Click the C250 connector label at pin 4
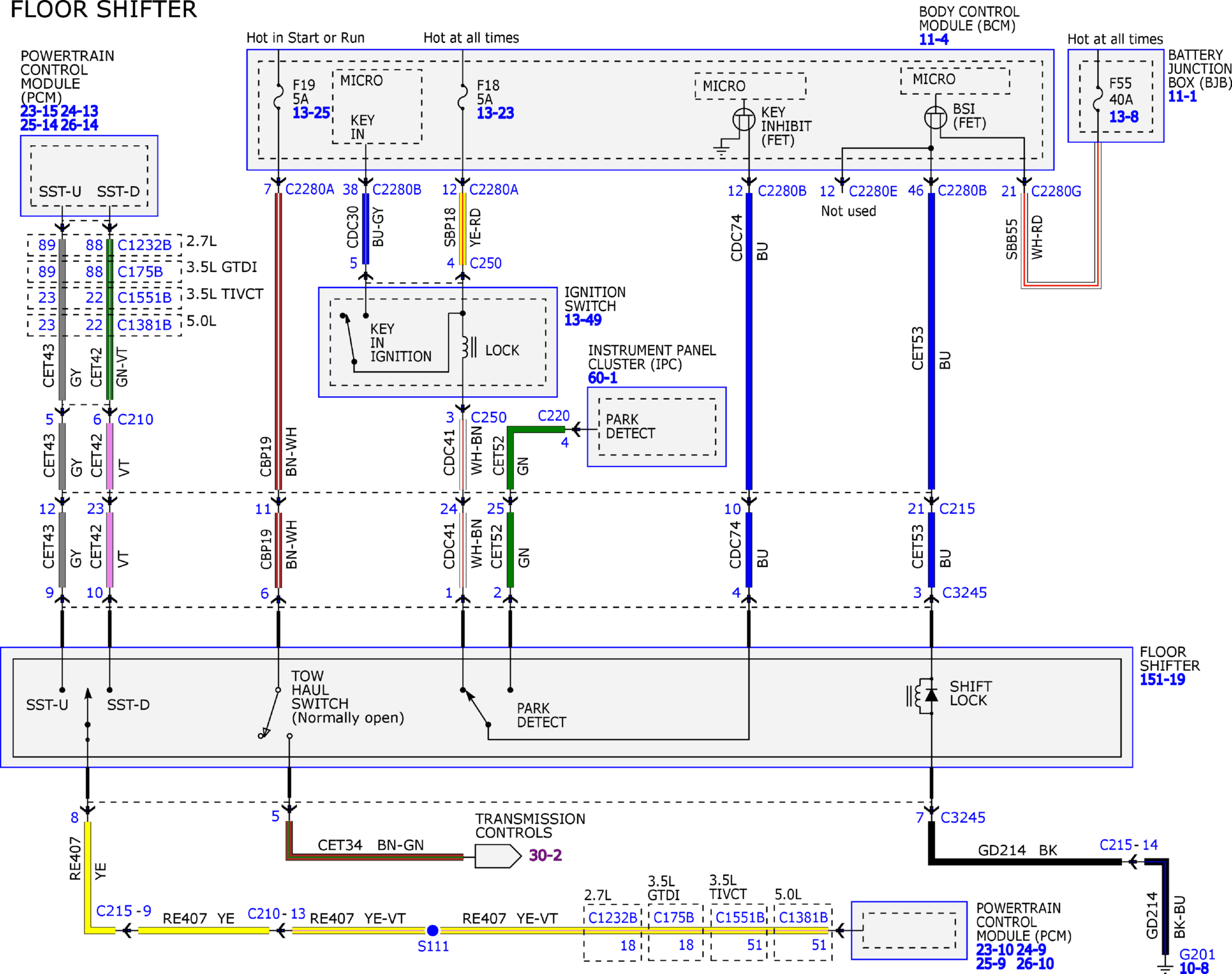The image size is (1232, 974). [x=485, y=263]
